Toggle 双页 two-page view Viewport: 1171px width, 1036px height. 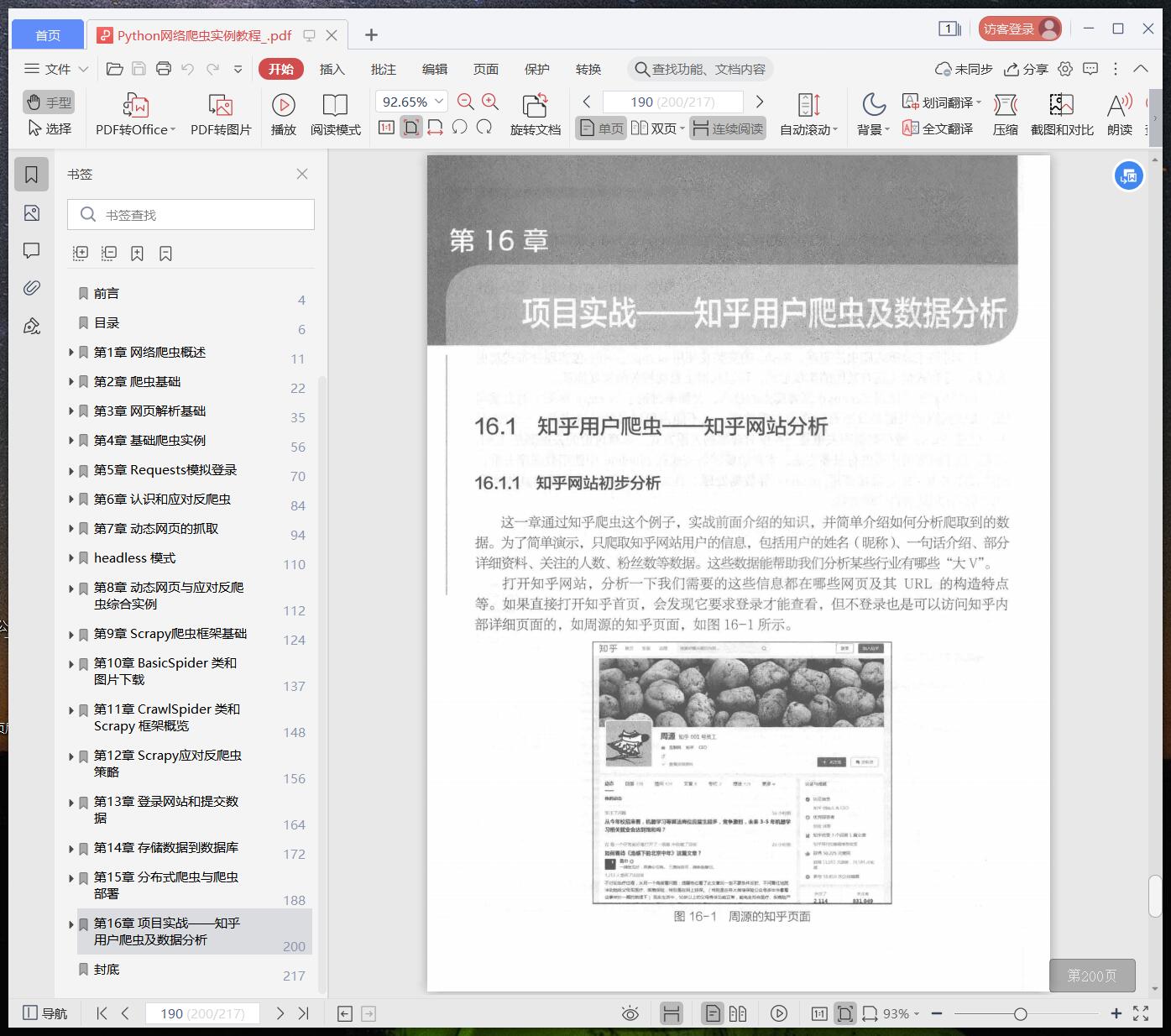click(657, 128)
